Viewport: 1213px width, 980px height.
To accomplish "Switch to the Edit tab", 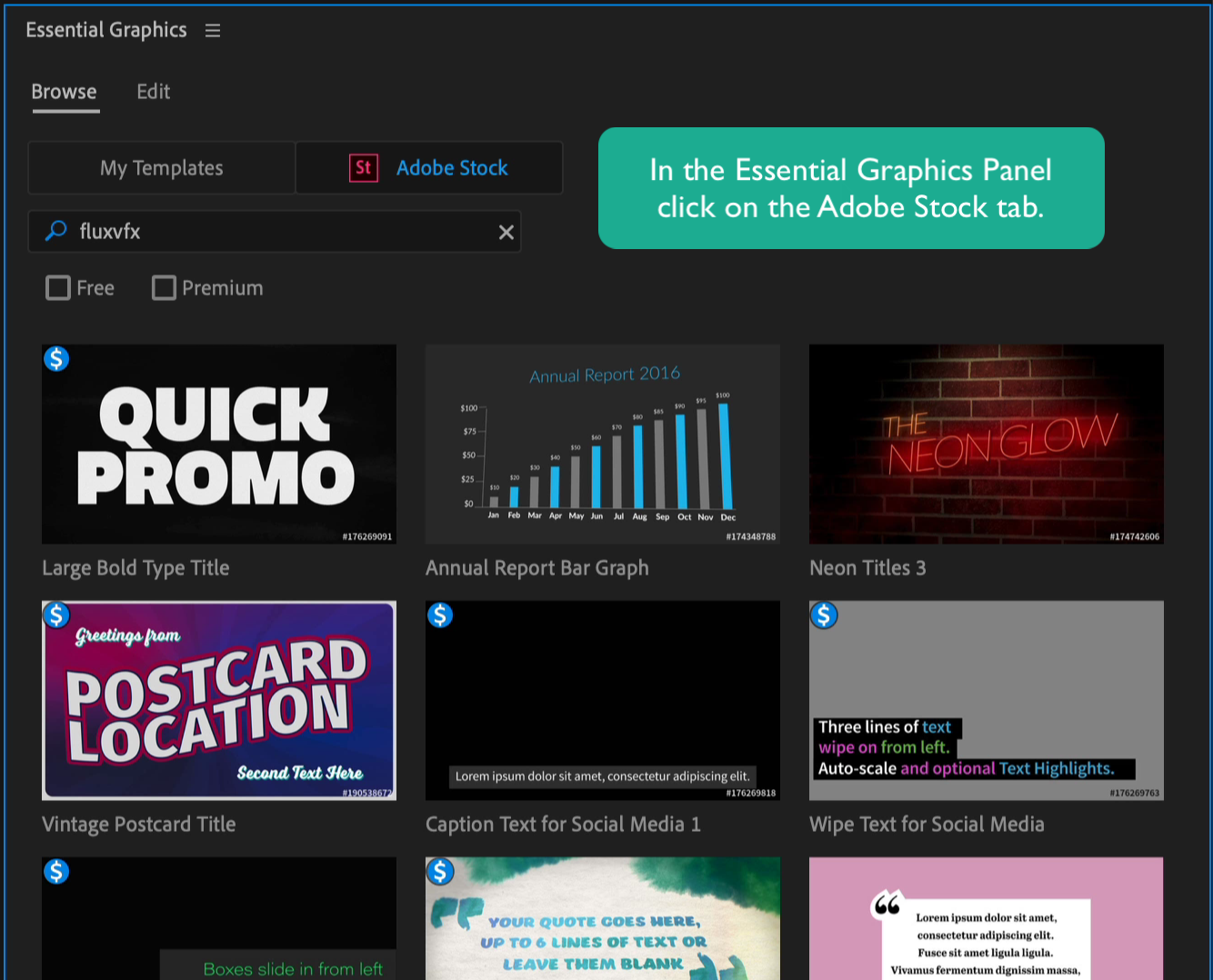I will 154,92.
